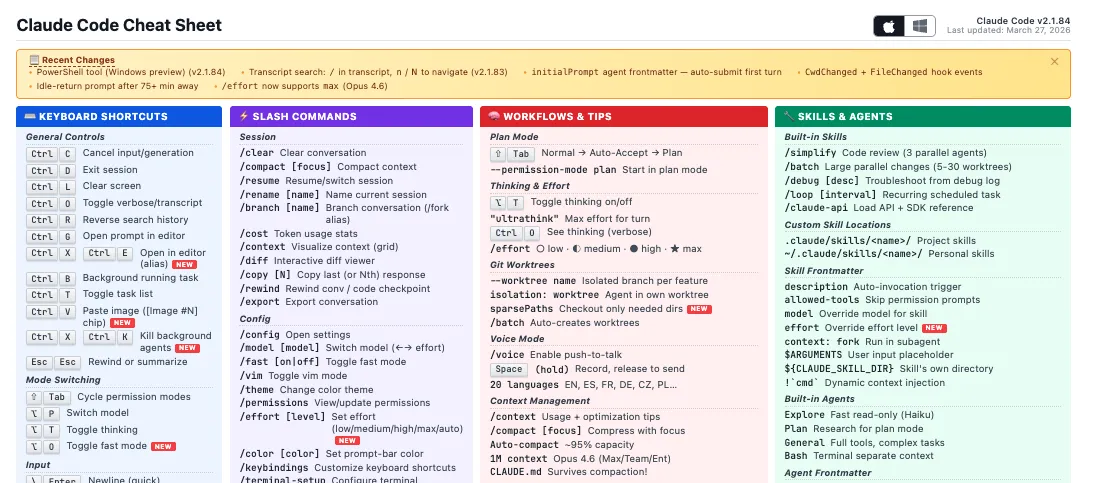Switch to the Apple macOS shortcut view
1107x483 pixels.
[x=888, y=27]
